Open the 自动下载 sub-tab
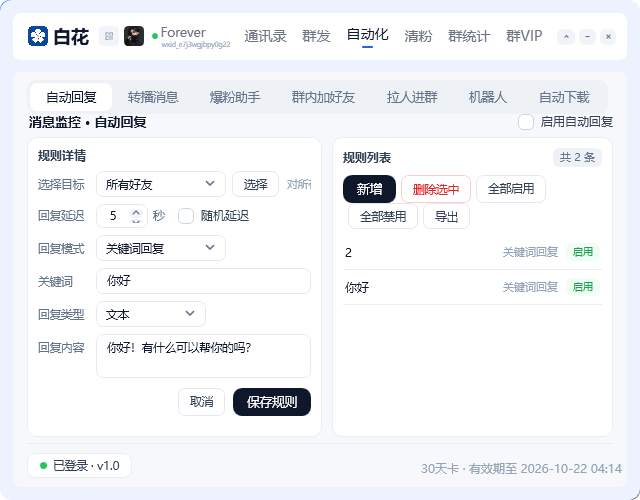640x500 pixels. point(564,97)
